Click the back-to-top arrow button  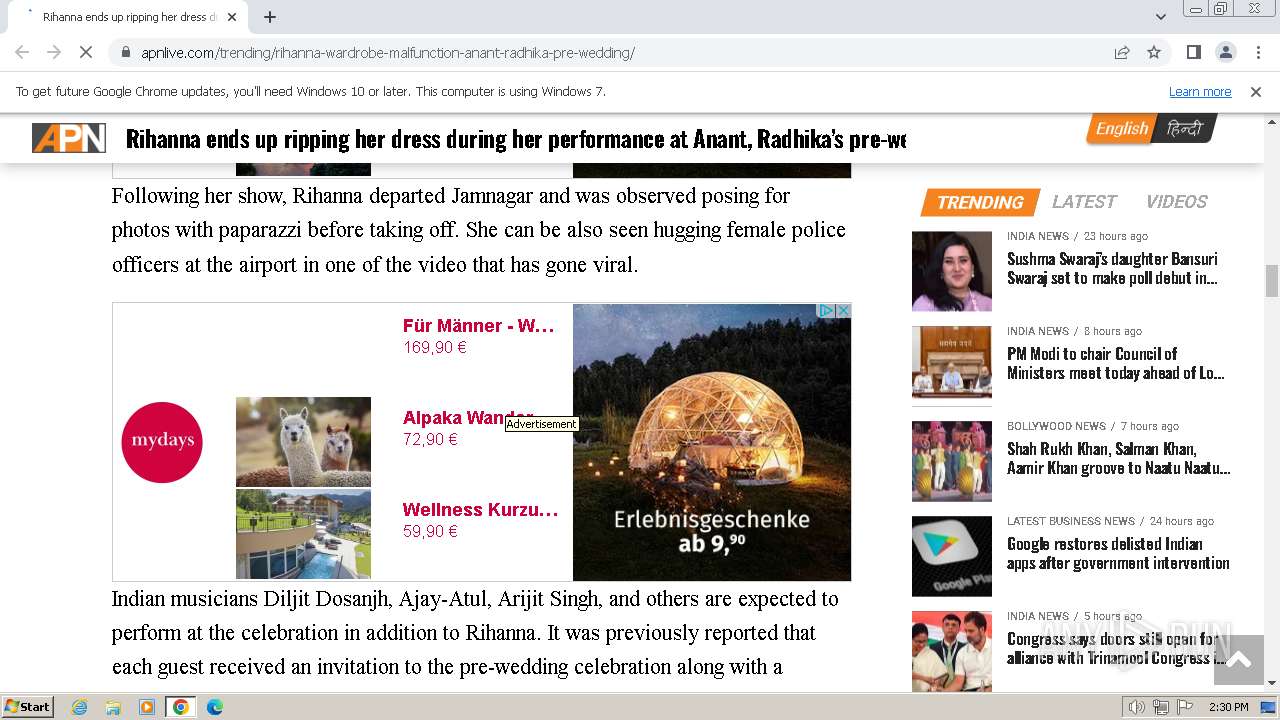pyautogui.click(x=1239, y=660)
